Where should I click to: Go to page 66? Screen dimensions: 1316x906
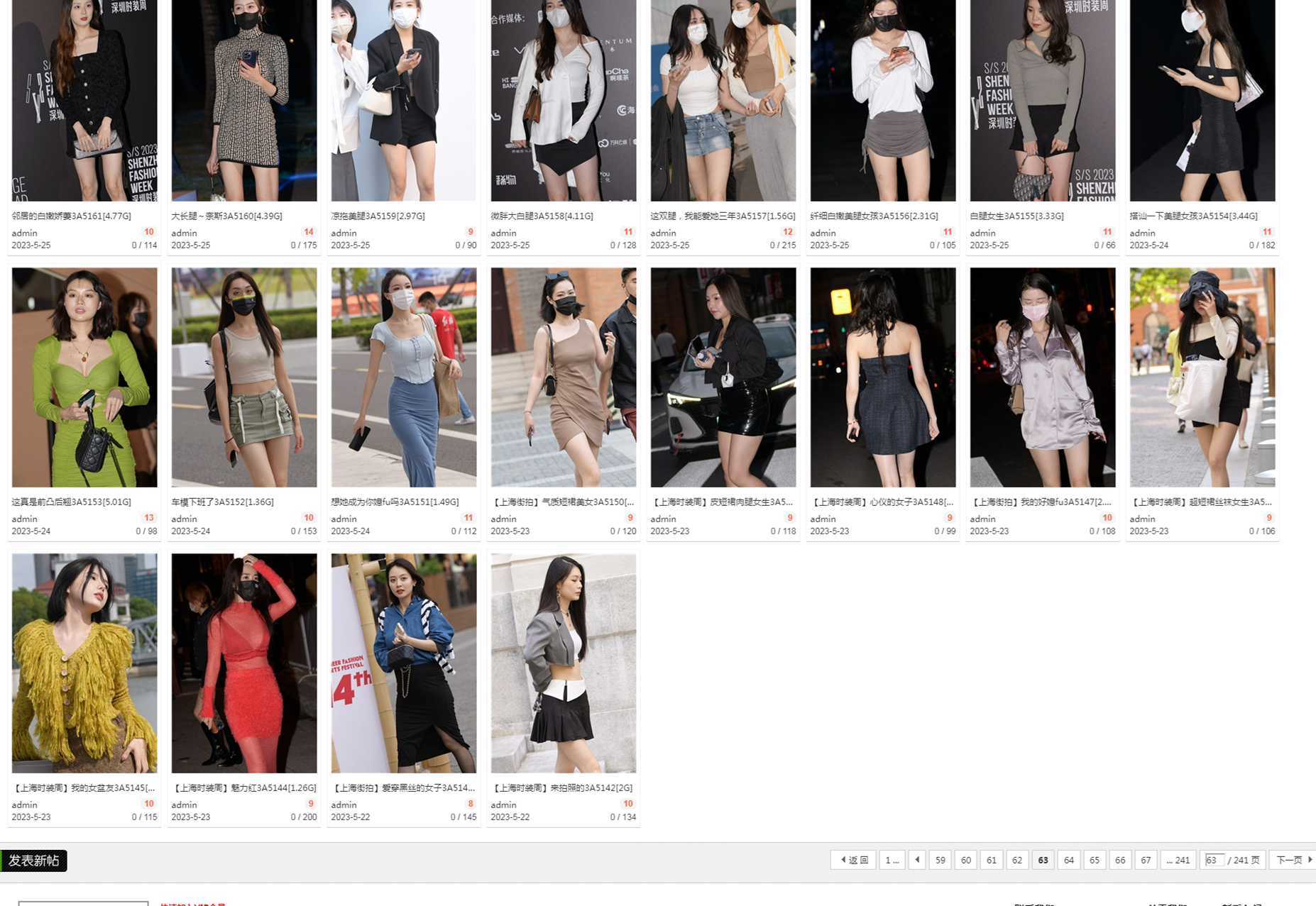pos(1119,860)
